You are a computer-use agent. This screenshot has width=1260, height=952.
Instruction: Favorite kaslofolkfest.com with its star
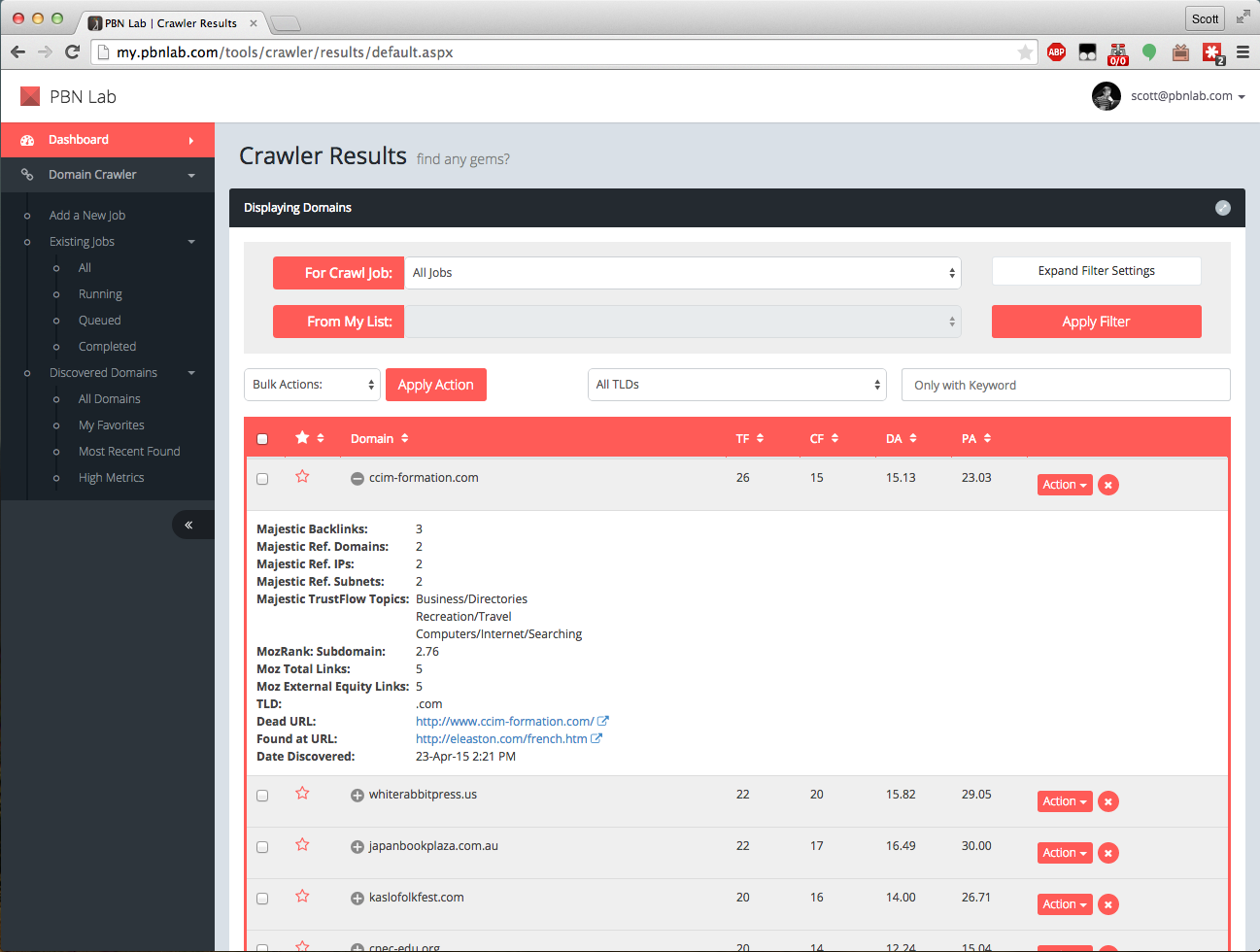point(302,897)
